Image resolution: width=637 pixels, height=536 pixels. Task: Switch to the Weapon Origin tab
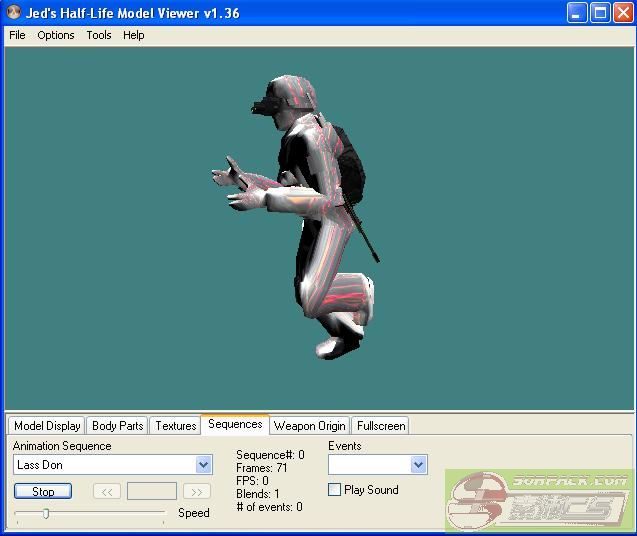310,426
